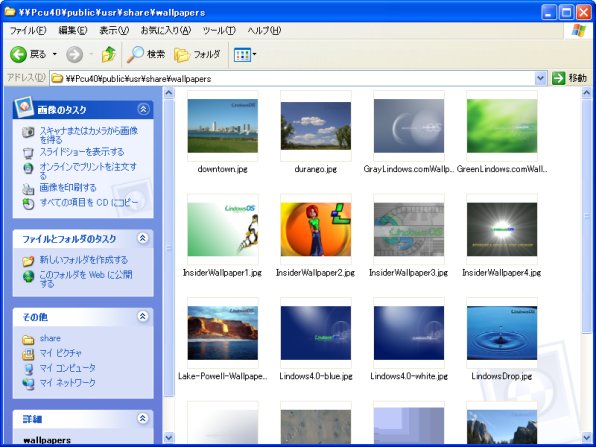Click 新しいフォルダを作成する link
The image size is (596, 447).
[84, 260]
